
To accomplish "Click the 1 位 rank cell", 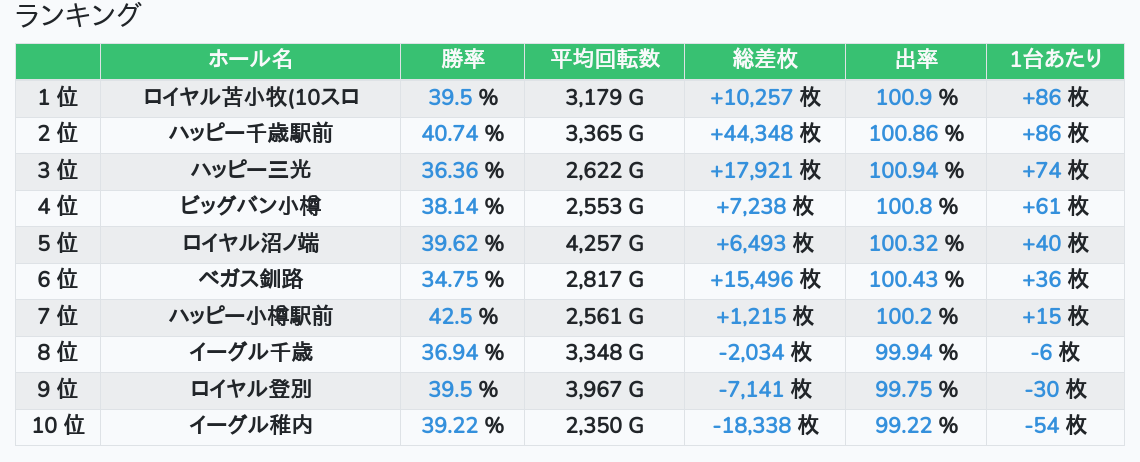I will pos(58,97).
